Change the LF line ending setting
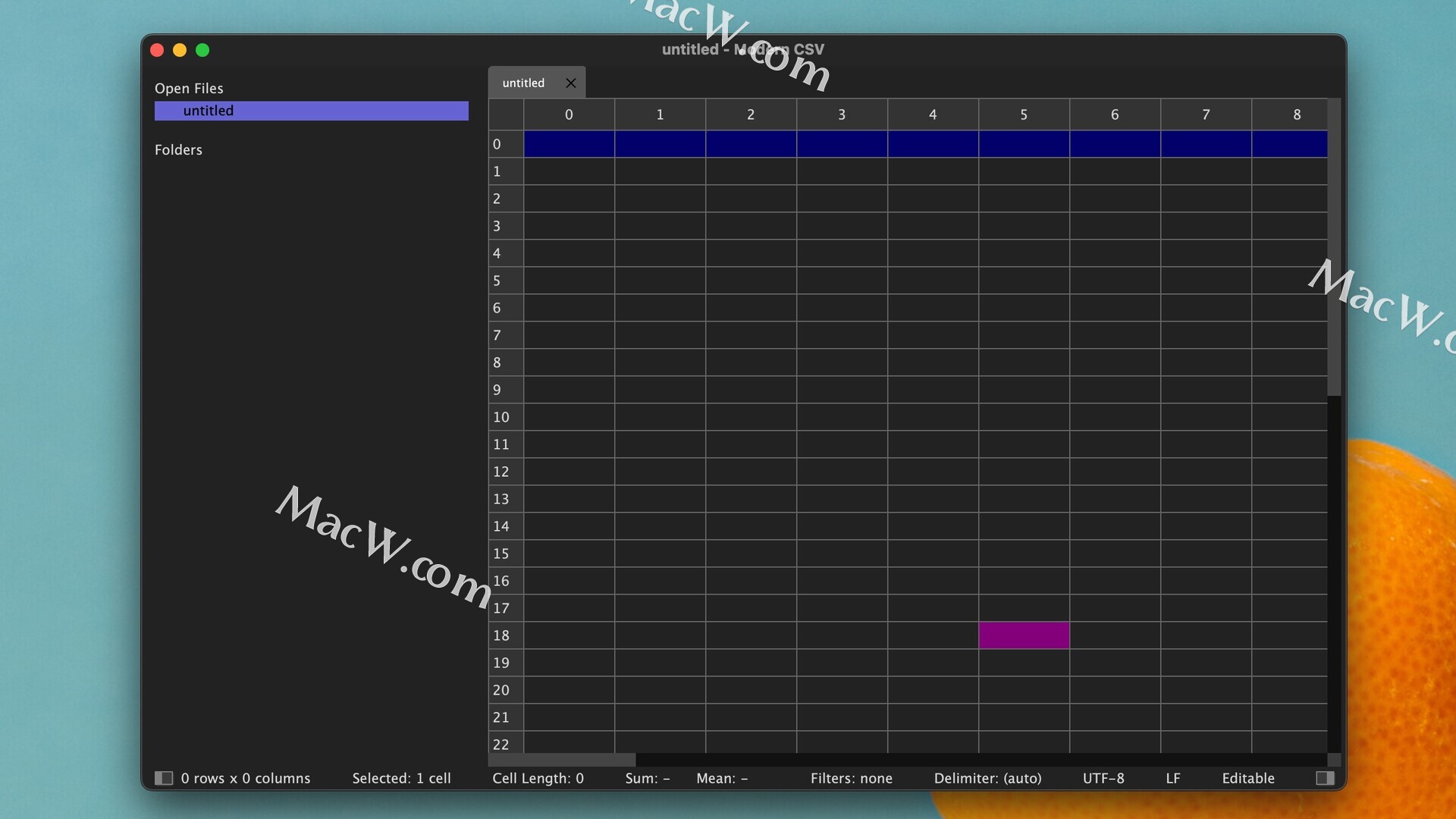The width and height of the screenshot is (1456, 819). [1173, 778]
